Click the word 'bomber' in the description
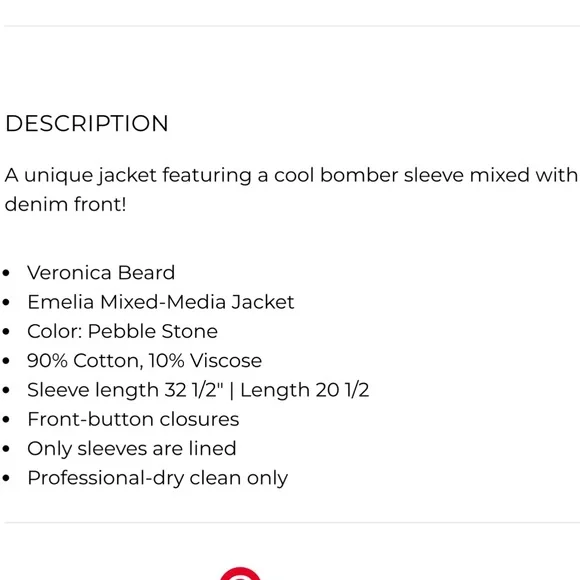 click(359, 175)
